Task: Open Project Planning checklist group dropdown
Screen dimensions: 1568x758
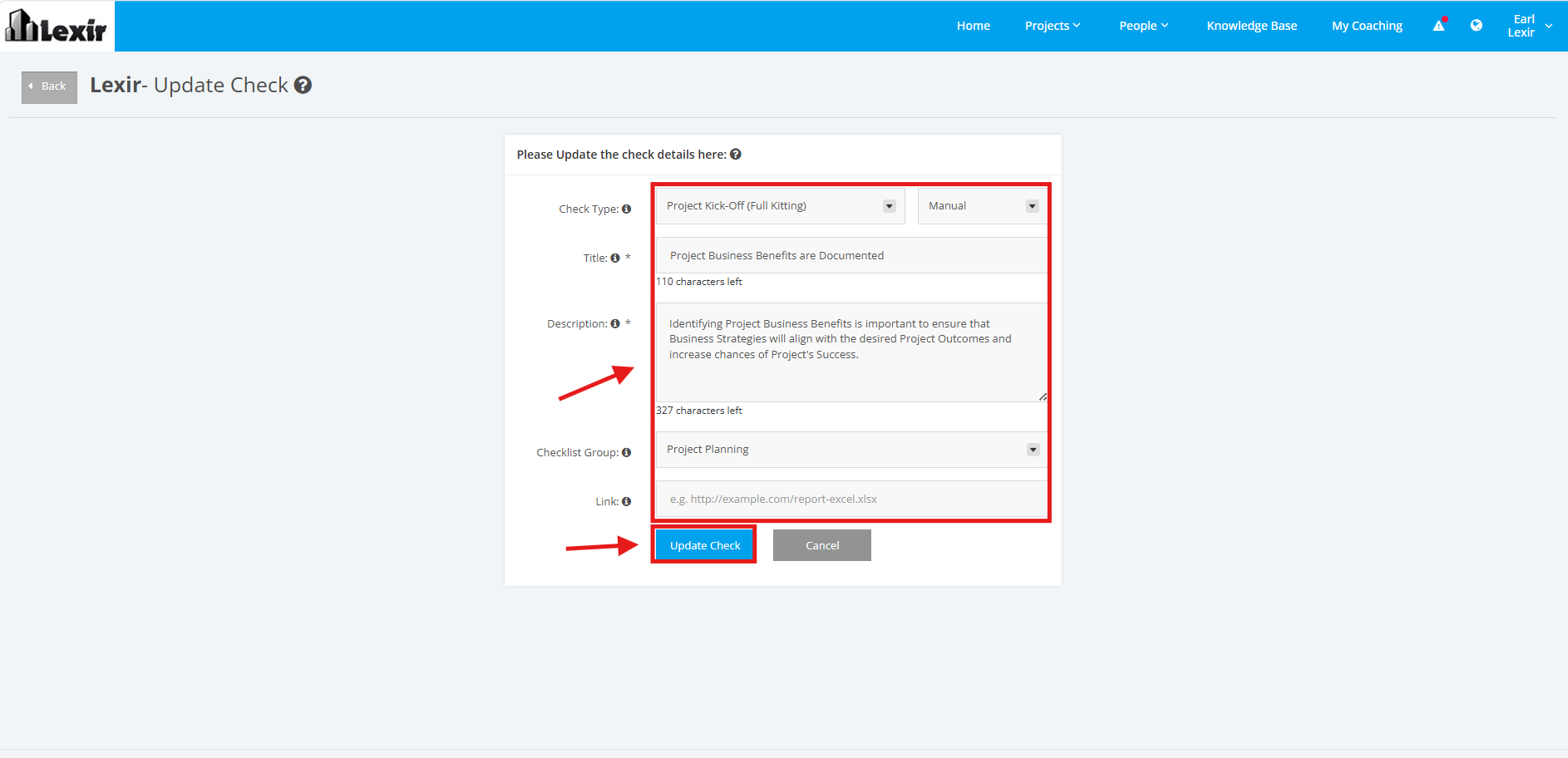Action: tap(851, 449)
